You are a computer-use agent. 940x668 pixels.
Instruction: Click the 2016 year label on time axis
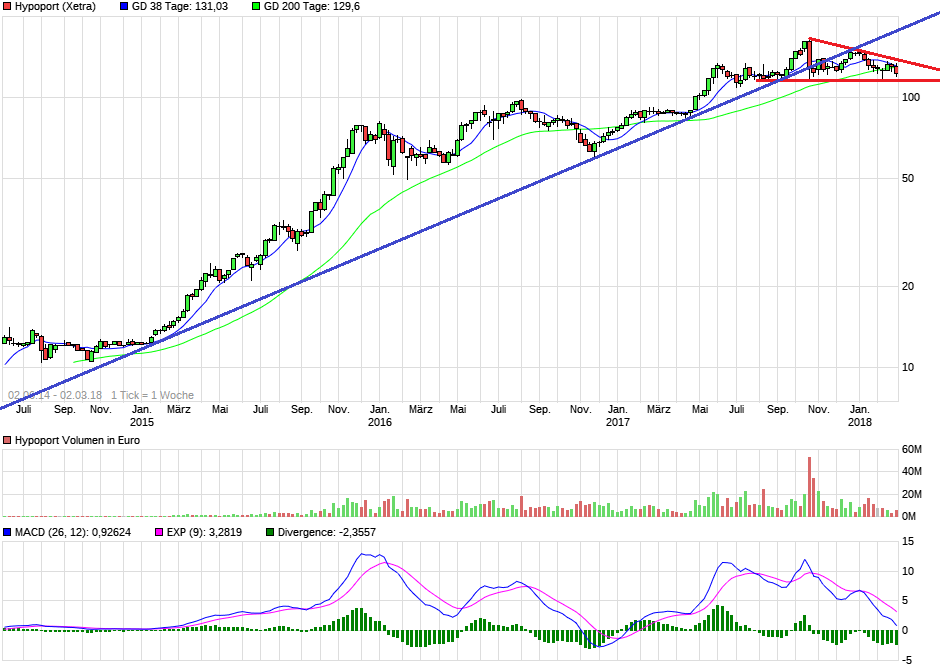(379, 422)
